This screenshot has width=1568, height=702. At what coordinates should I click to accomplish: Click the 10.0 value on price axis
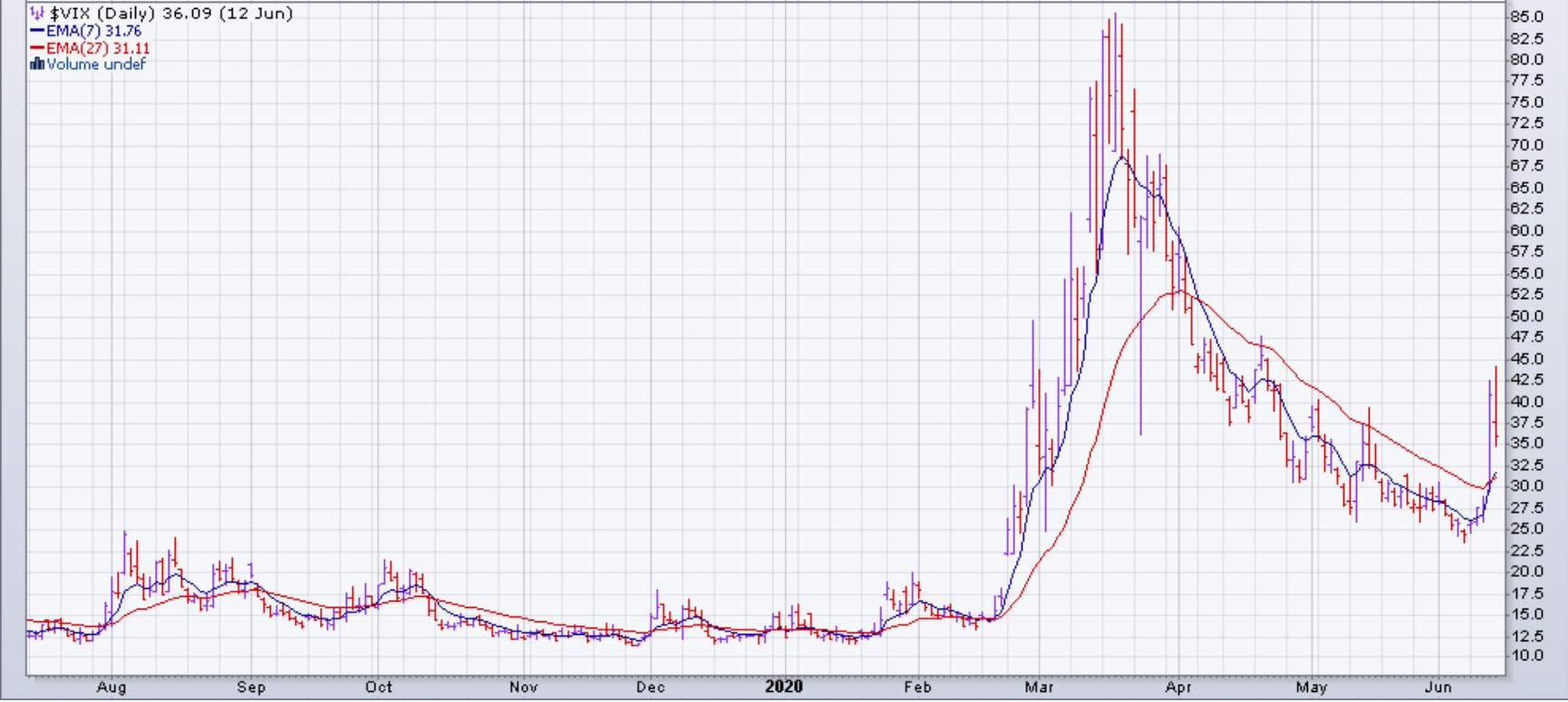1526,656
